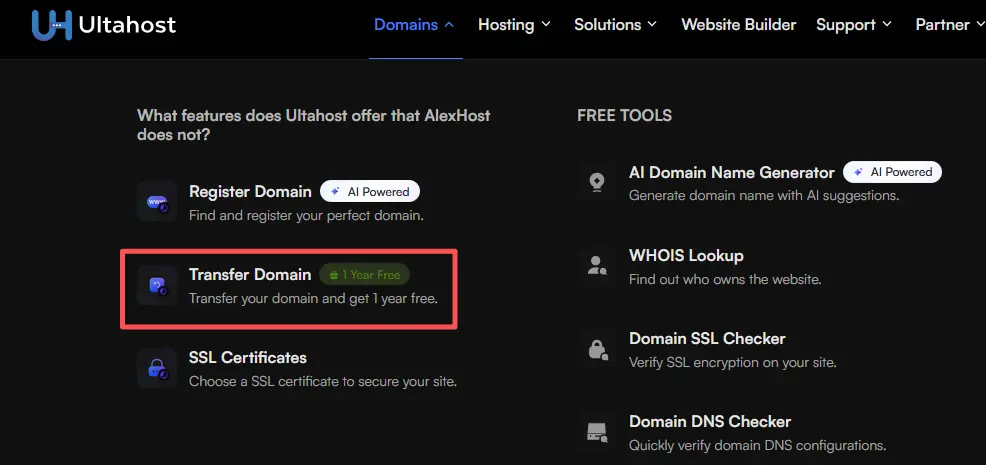Open the Domains menu item
Image resolution: width=986 pixels, height=465 pixels.
click(x=406, y=25)
